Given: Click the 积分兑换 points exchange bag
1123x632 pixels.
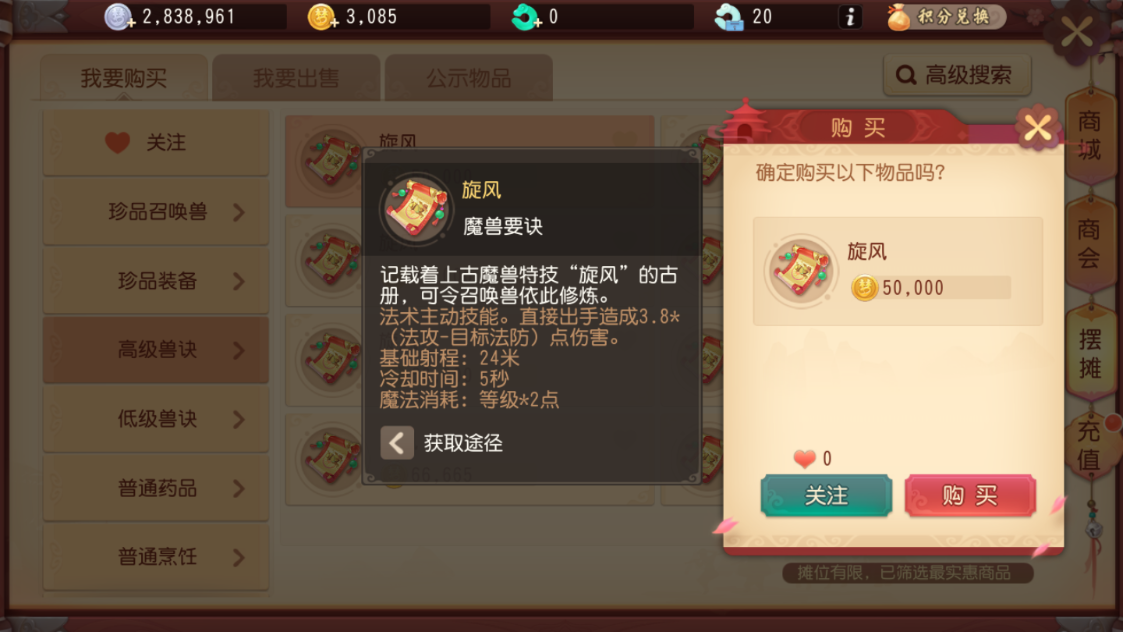Looking at the screenshot, I should point(945,16).
